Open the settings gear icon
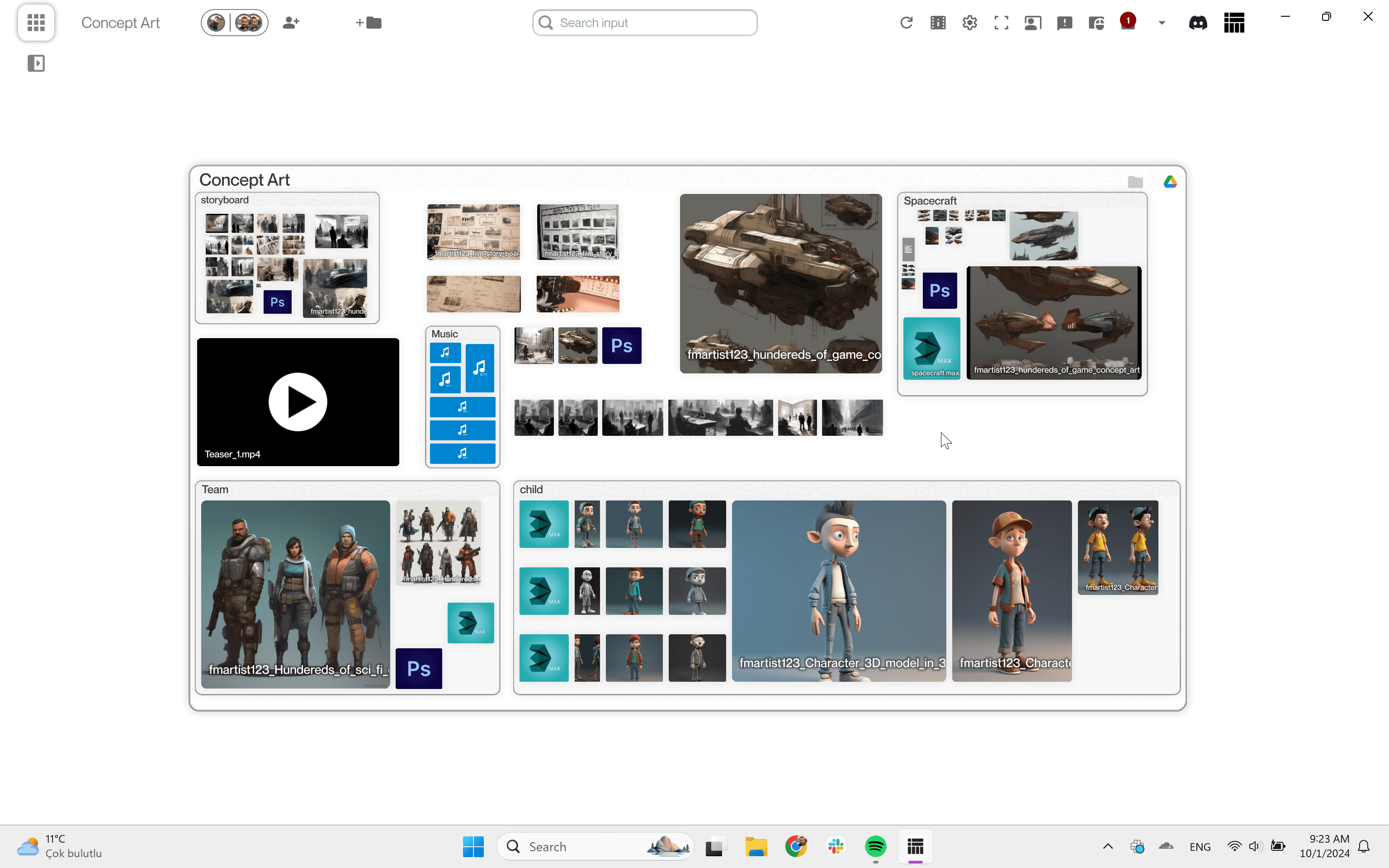Viewport: 1389px width, 868px height. [x=969, y=23]
